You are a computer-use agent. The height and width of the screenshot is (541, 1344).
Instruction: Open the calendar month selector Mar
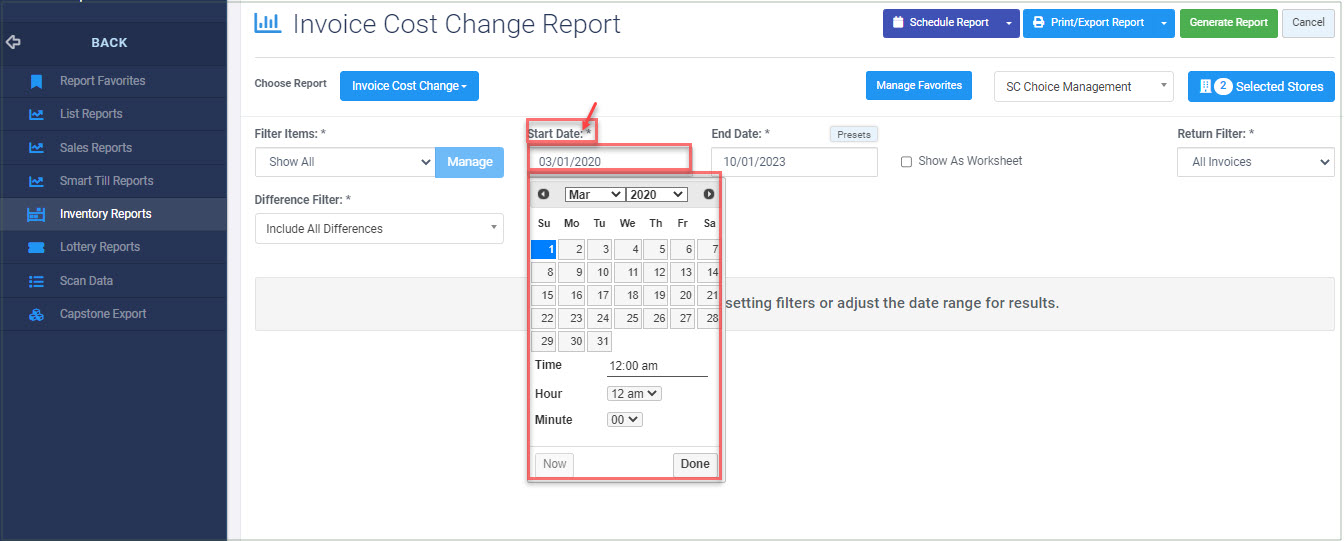594,195
